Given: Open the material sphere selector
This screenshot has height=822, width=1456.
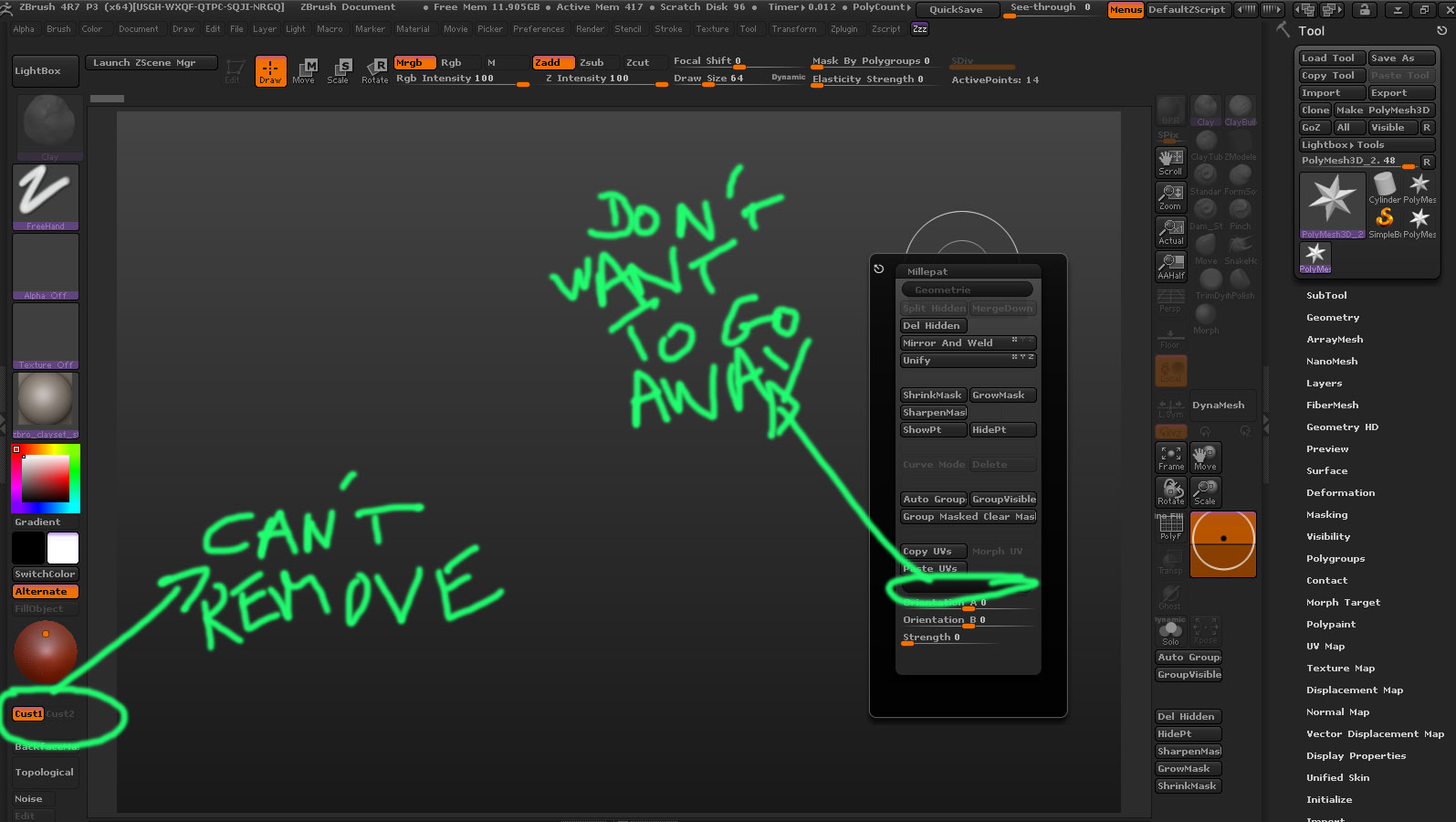Looking at the screenshot, I should tap(46, 405).
